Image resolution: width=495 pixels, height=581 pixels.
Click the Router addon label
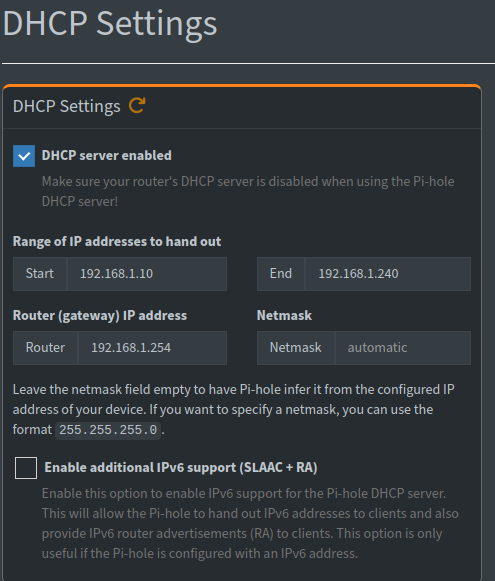[46, 348]
